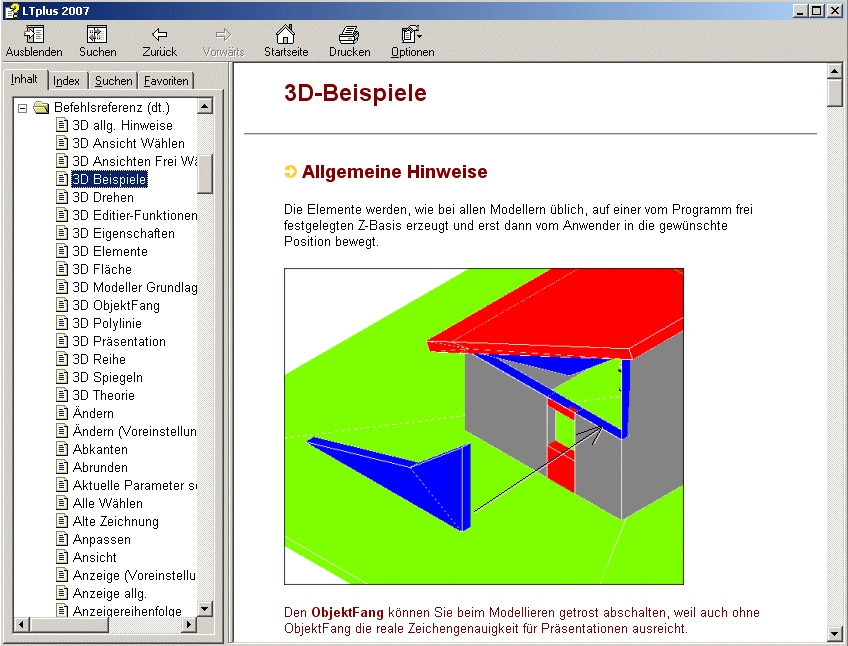Open the Alte Zeichnung topic
848x646 pixels.
coord(116,522)
